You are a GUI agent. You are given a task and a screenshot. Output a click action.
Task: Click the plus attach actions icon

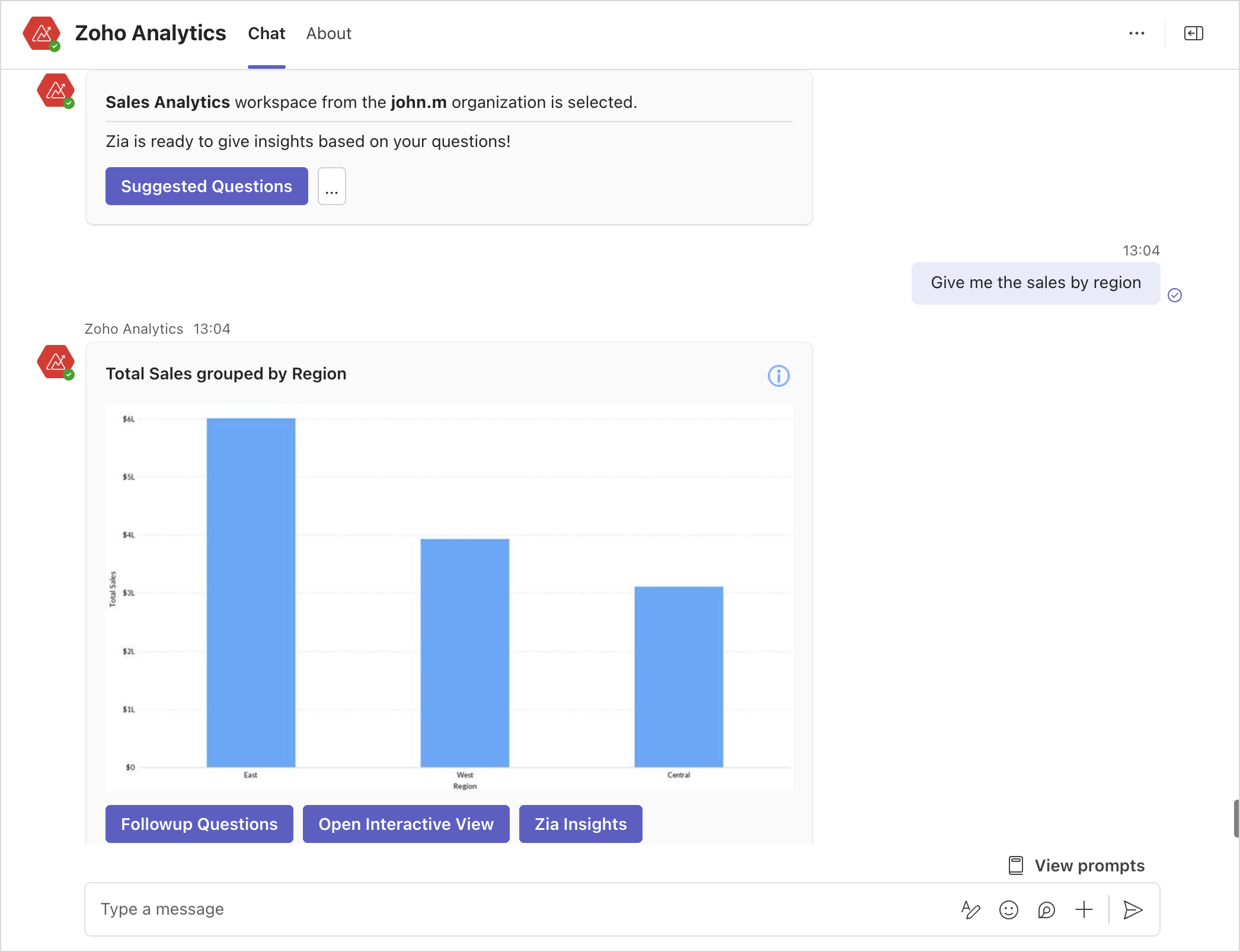click(1084, 910)
